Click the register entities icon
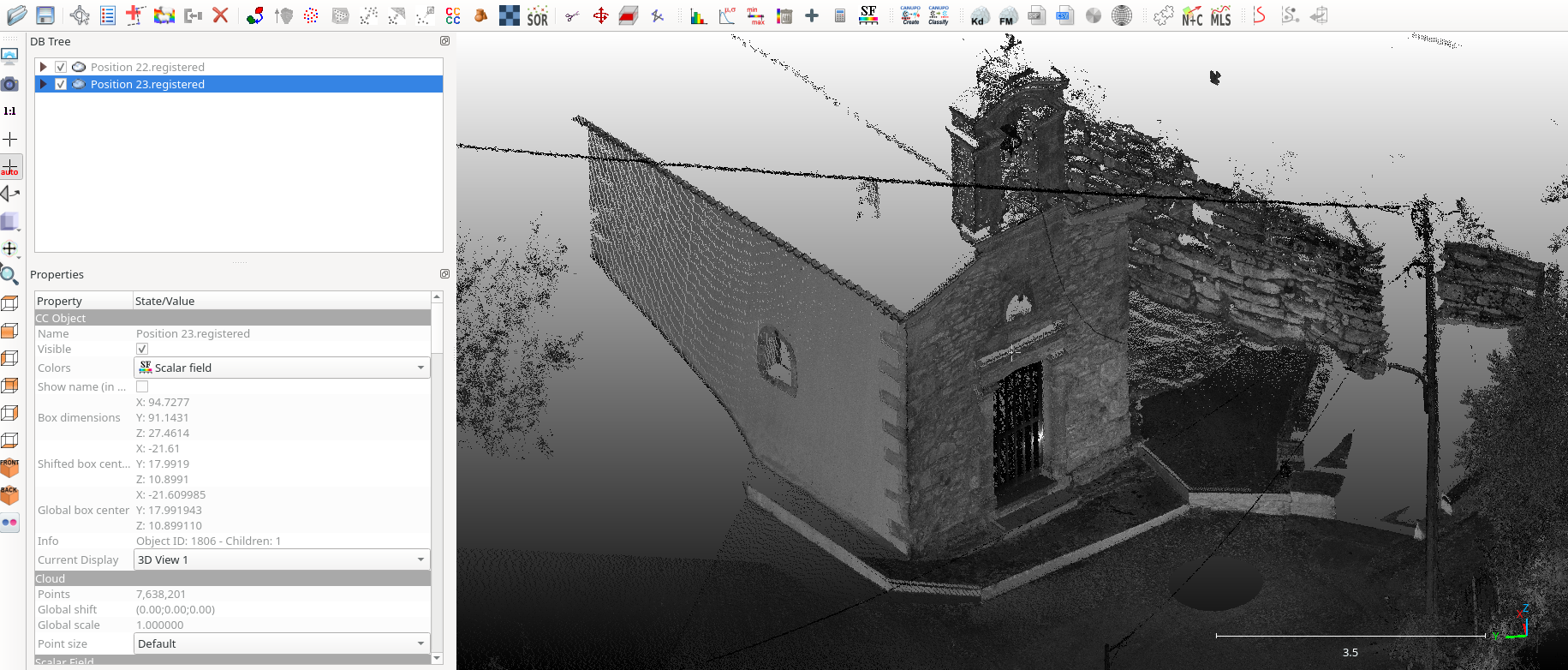Viewport: 1568px width, 670px height. (254, 15)
